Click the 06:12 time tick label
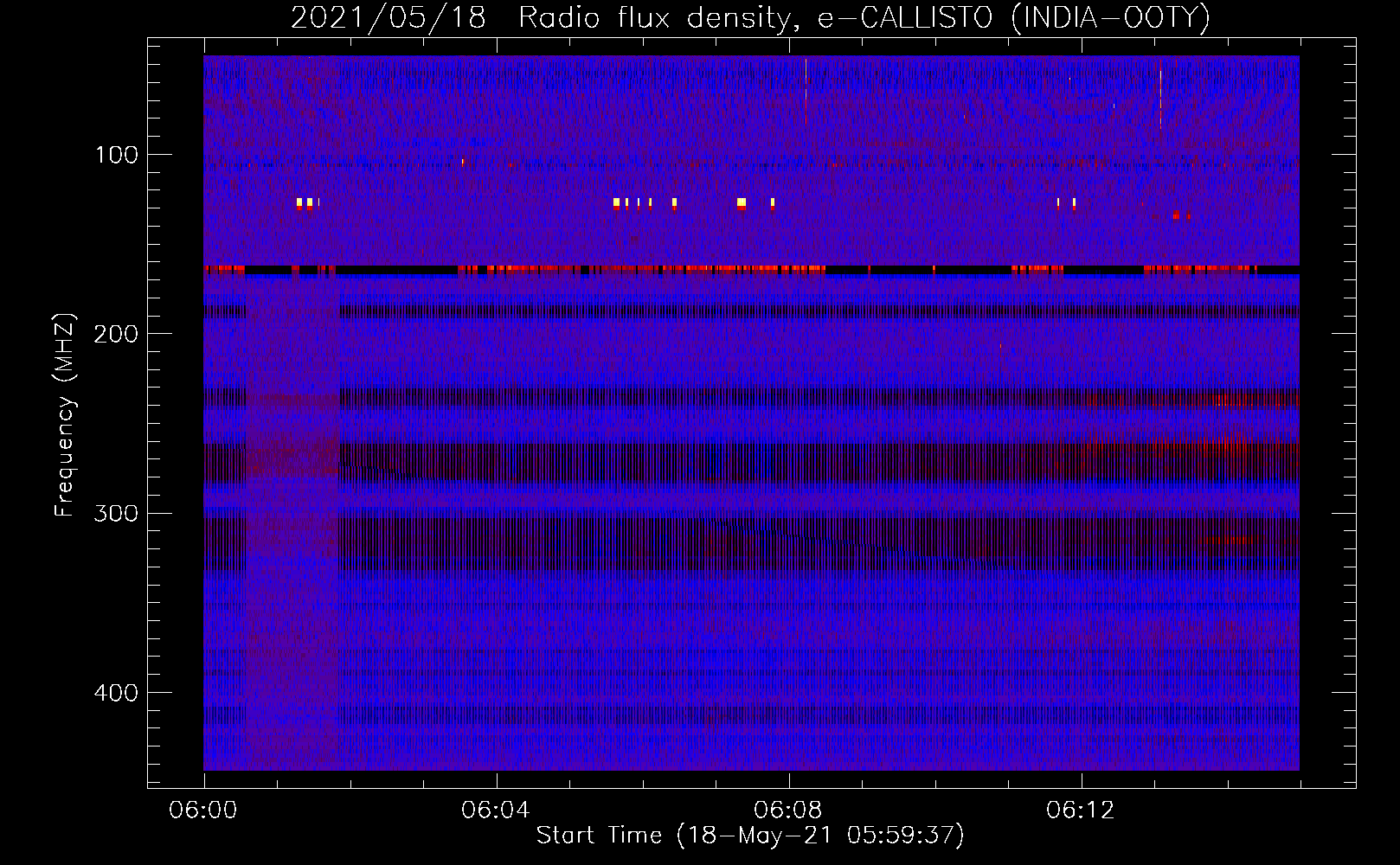The width and height of the screenshot is (1400, 865). 1081,811
